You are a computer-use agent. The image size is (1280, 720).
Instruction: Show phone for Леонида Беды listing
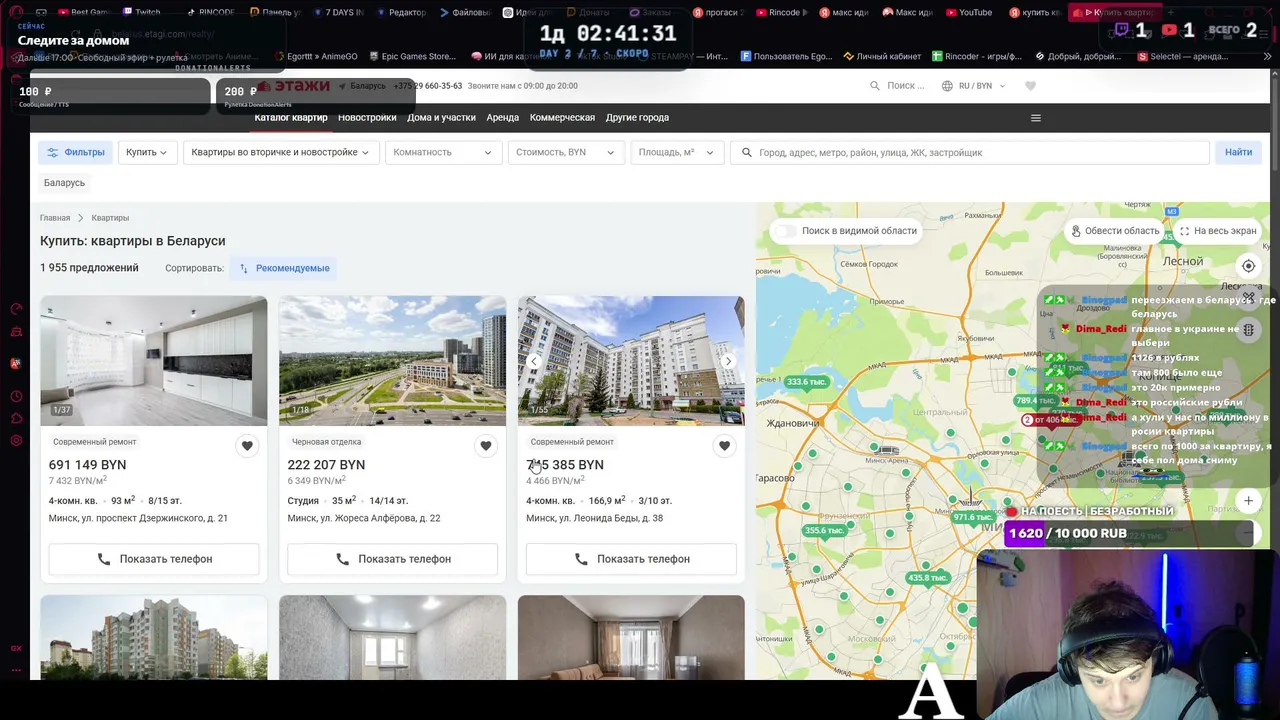pyautogui.click(x=631, y=559)
